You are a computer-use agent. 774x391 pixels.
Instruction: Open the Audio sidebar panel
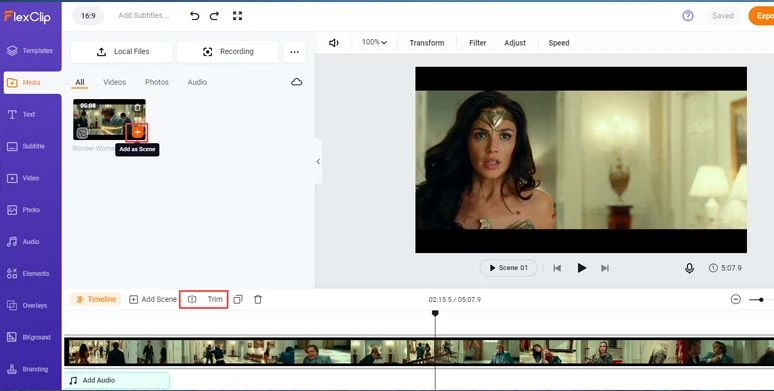tap(23, 241)
